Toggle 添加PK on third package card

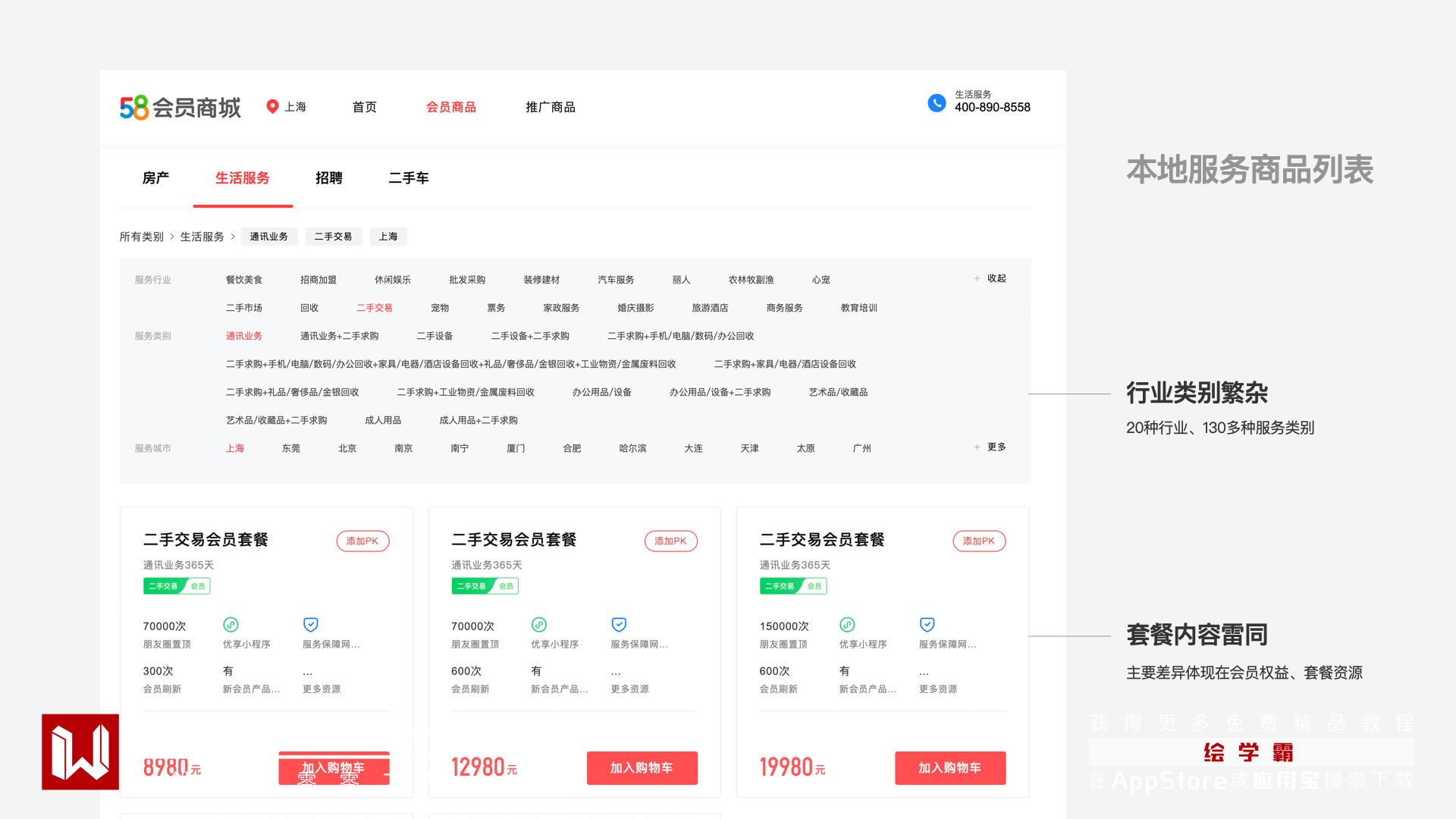click(978, 541)
